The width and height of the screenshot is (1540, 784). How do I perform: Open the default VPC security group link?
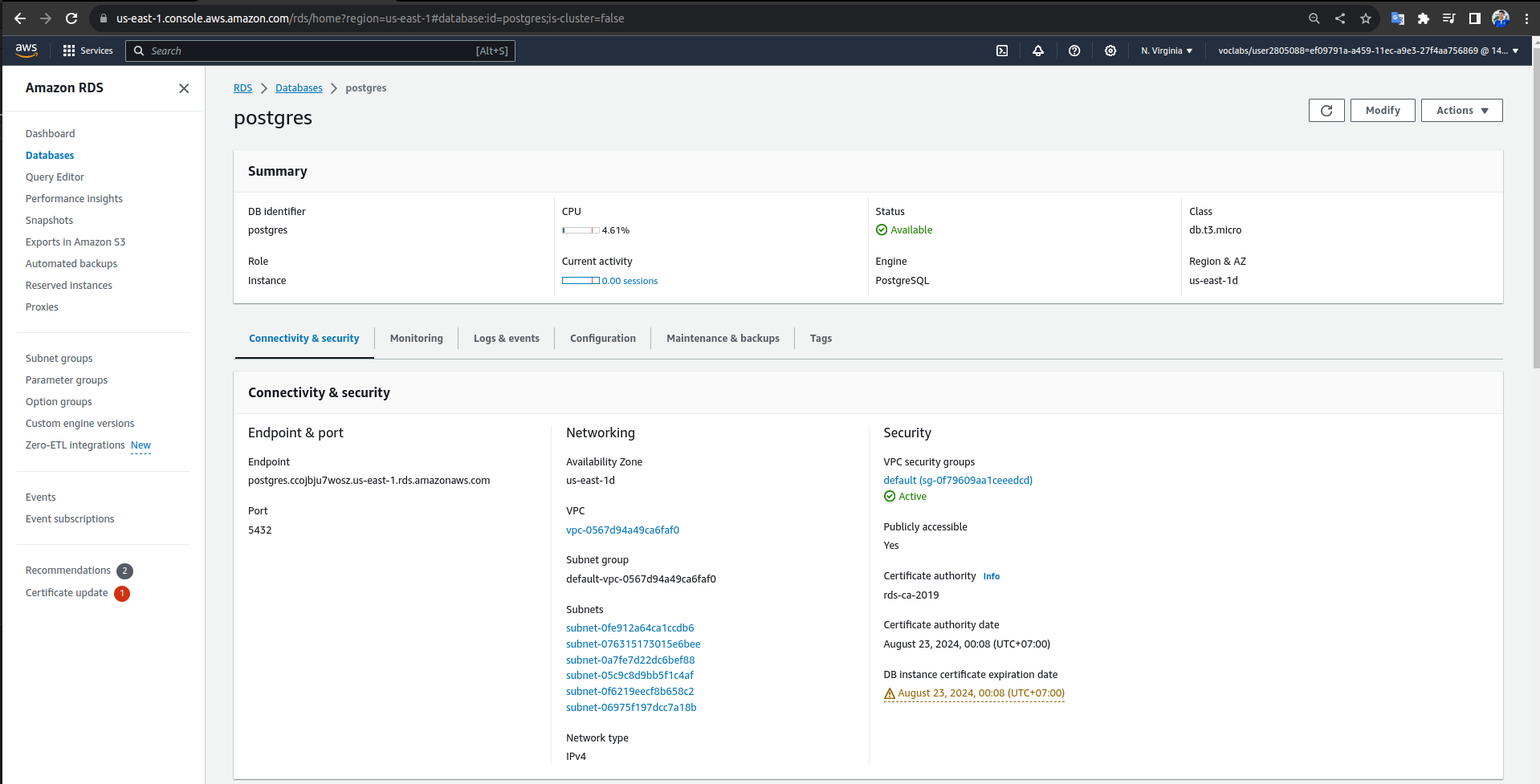pos(958,480)
